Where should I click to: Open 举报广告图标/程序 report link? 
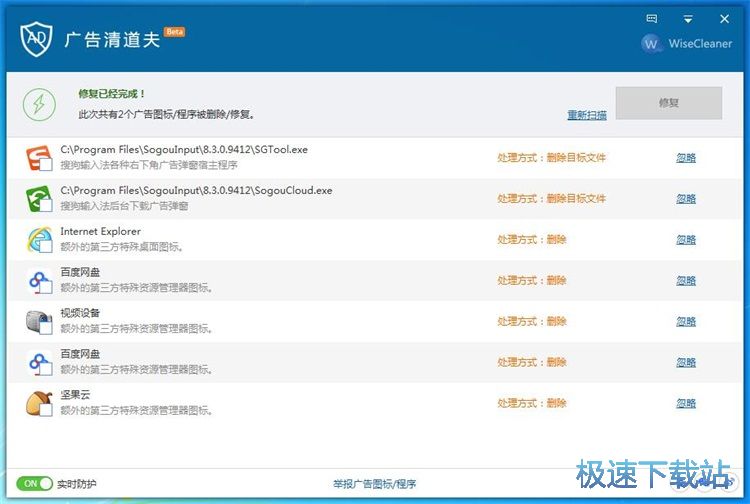tap(375, 484)
